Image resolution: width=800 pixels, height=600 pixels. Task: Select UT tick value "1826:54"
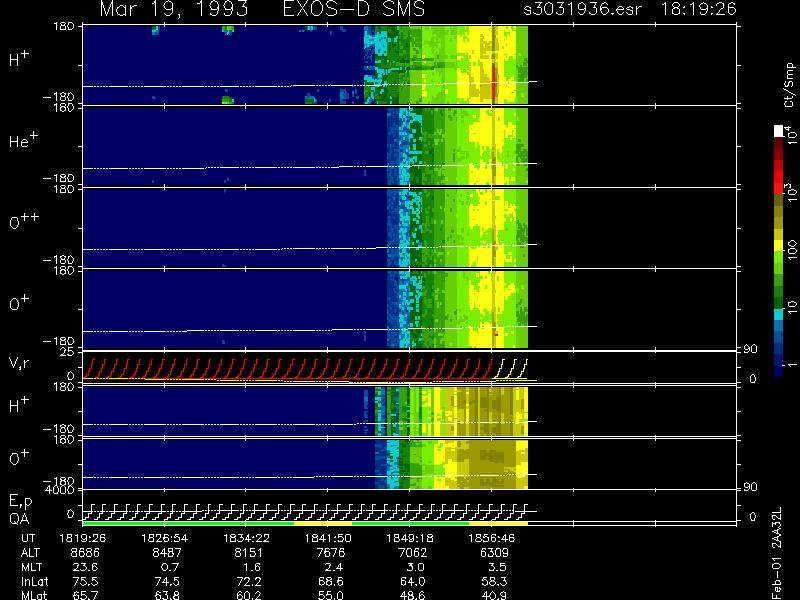[x=164, y=538]
